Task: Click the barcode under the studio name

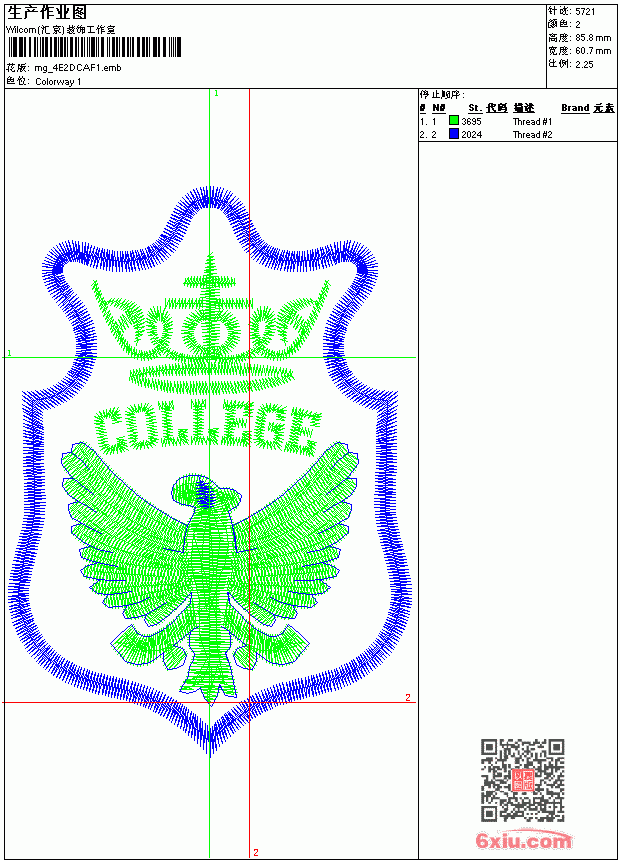Action: [94, 48]
